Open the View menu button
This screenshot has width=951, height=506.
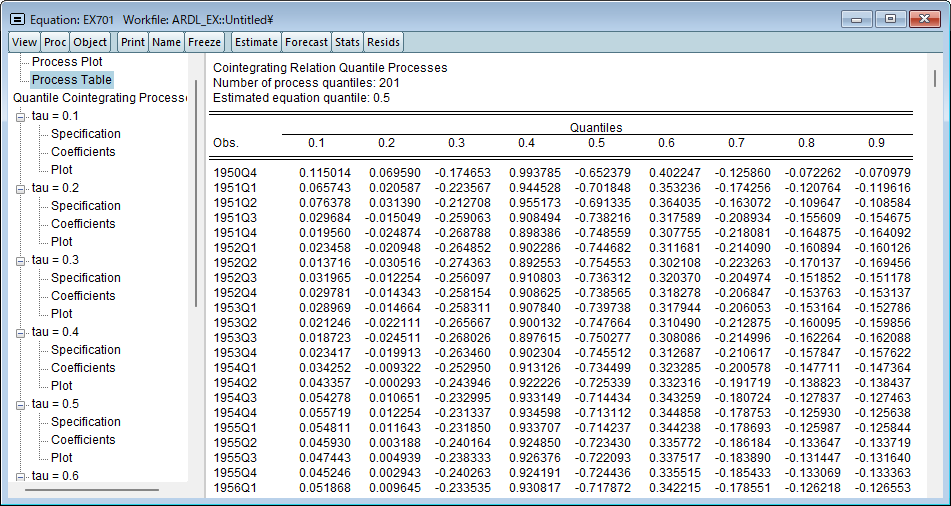tap(25, 42)
